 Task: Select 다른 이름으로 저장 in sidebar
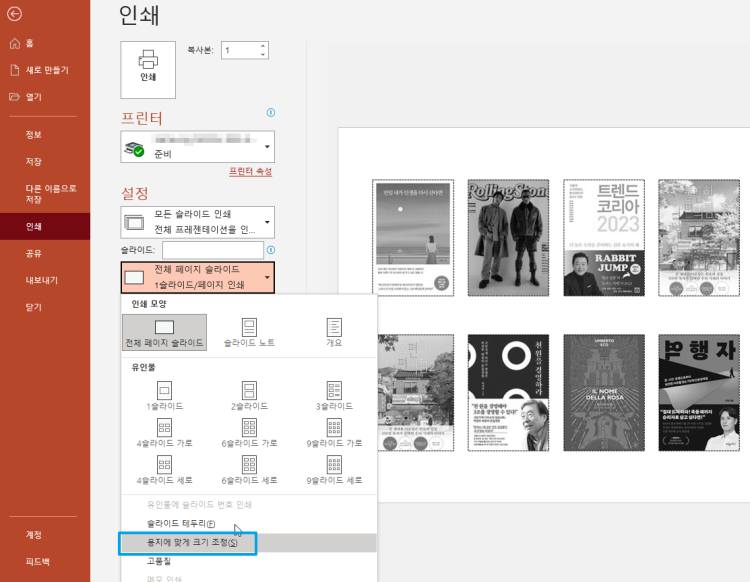(45, 194)
